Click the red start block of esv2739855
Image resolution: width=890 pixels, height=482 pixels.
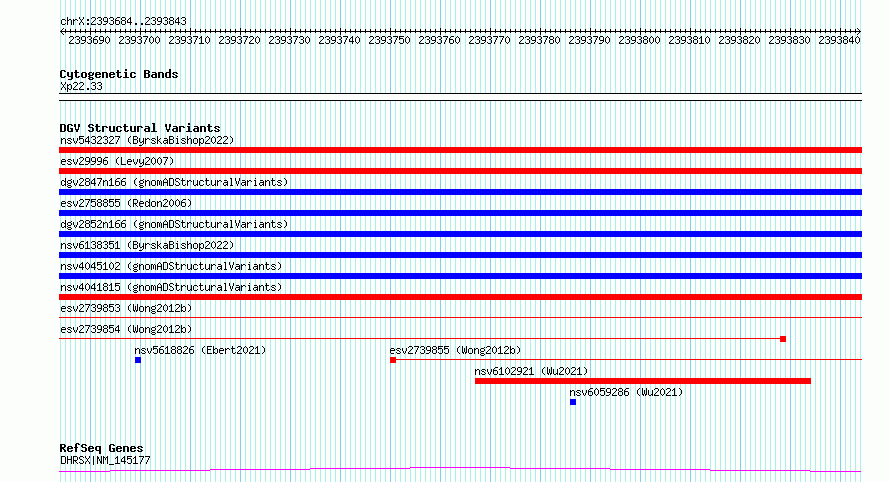[393, 360]
